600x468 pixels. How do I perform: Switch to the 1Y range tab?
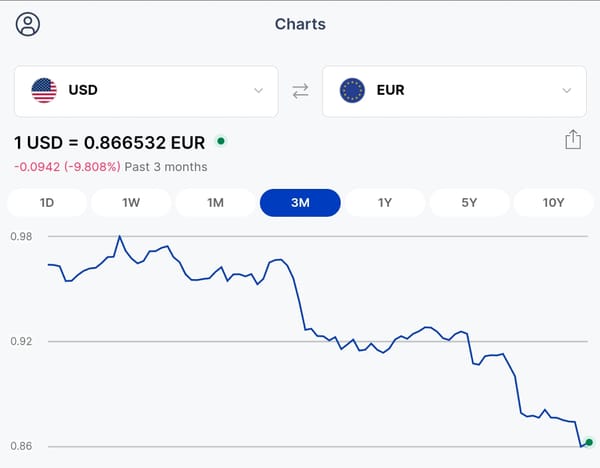(385, 203)
